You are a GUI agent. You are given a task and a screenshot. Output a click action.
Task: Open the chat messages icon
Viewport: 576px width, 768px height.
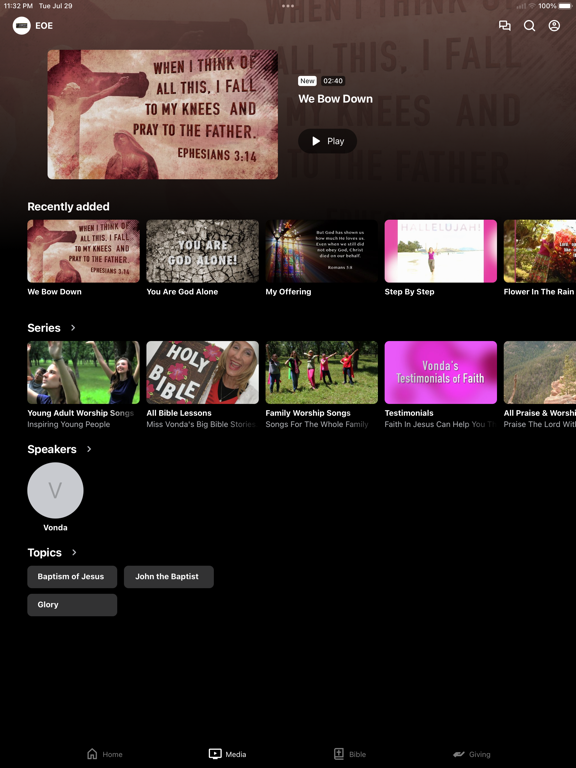[504, 25]
